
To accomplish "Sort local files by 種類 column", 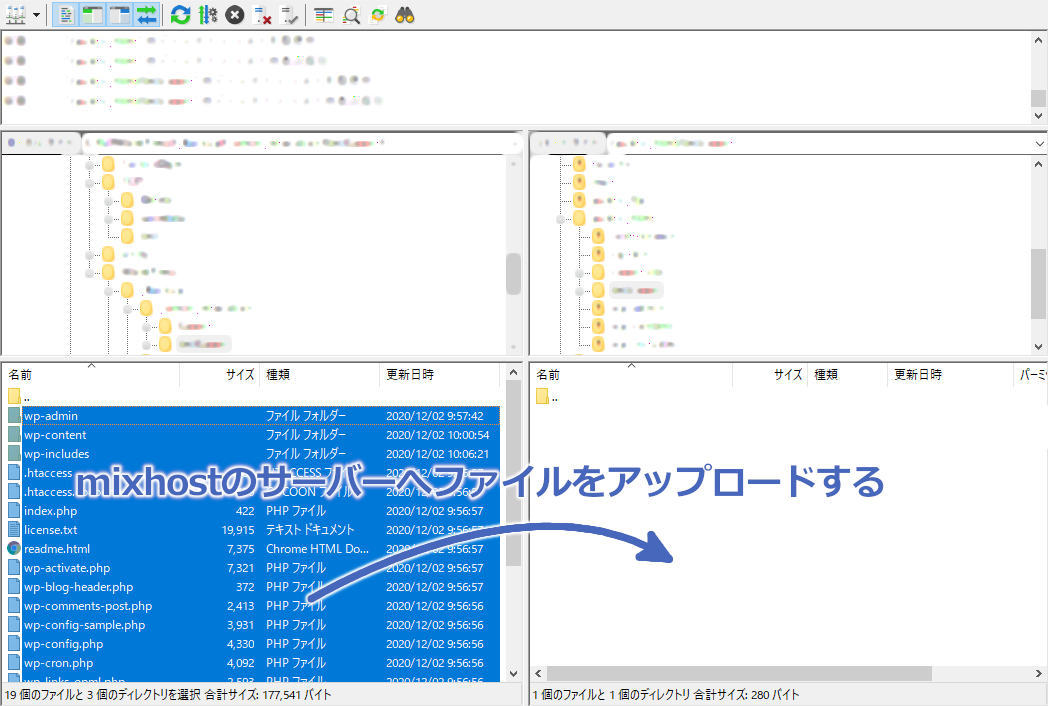I will tap(319, 375).
